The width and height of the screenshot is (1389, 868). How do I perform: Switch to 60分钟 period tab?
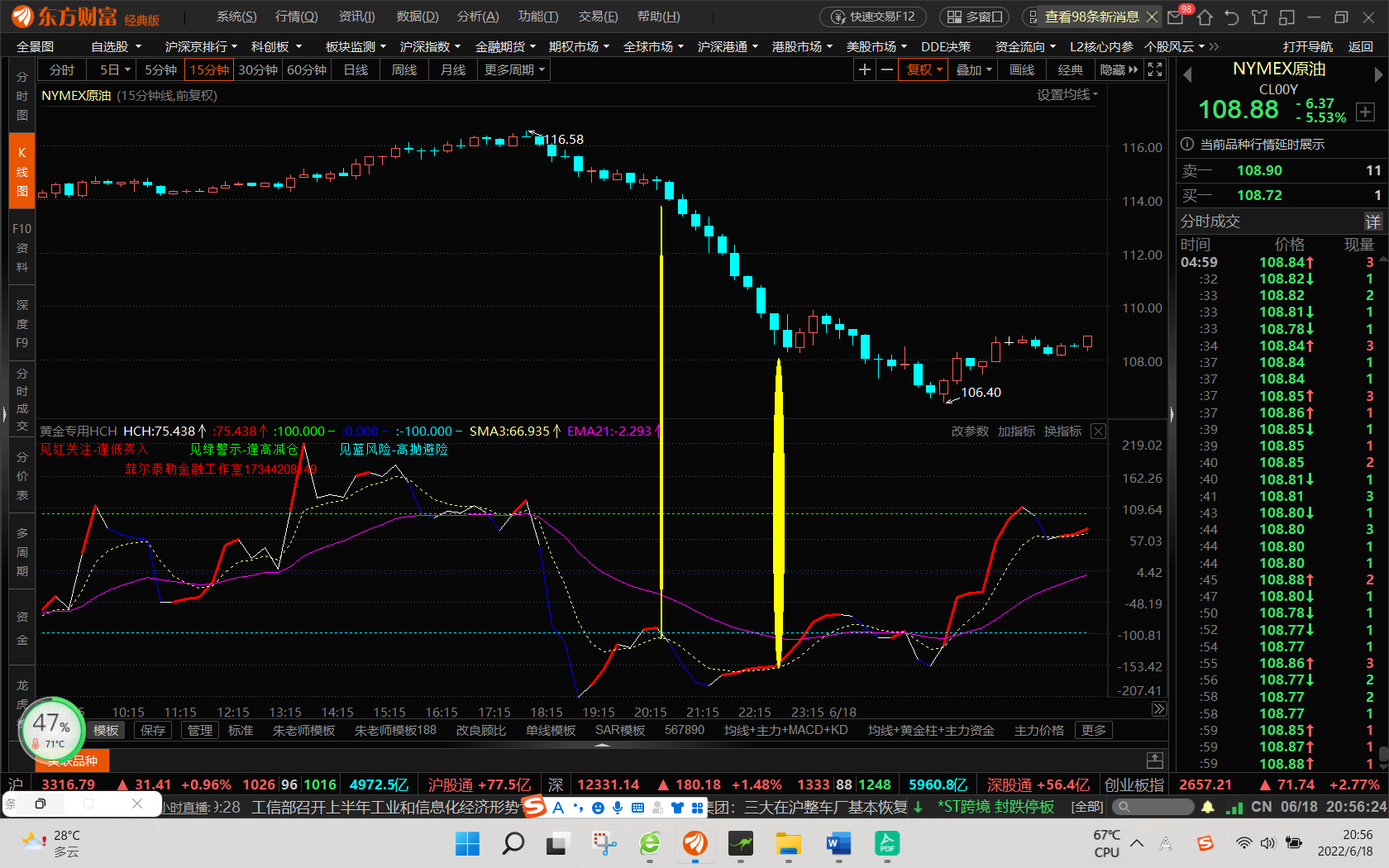(307, 70)
